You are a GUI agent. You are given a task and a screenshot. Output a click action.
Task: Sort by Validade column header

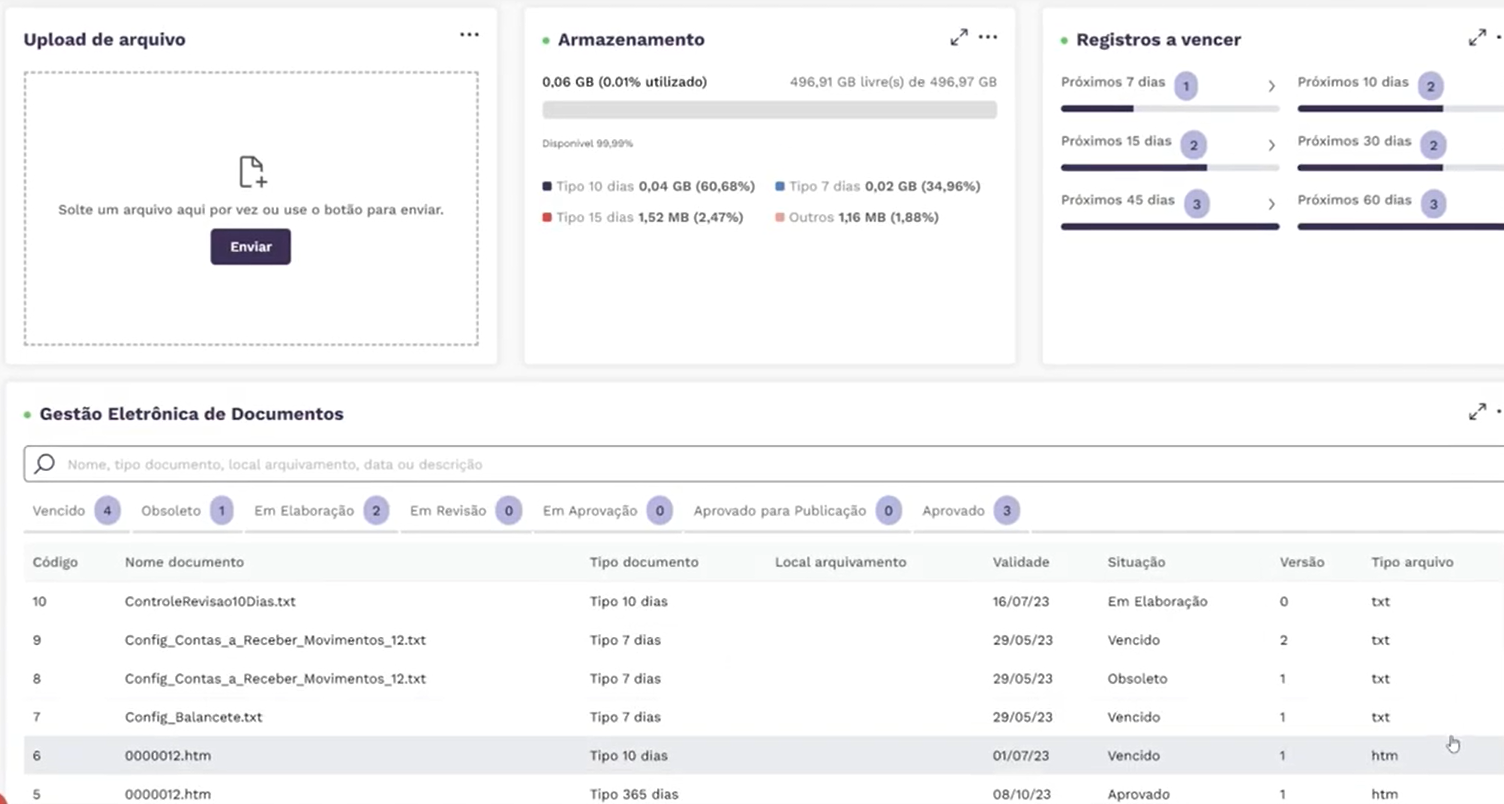click(1020, 562)
